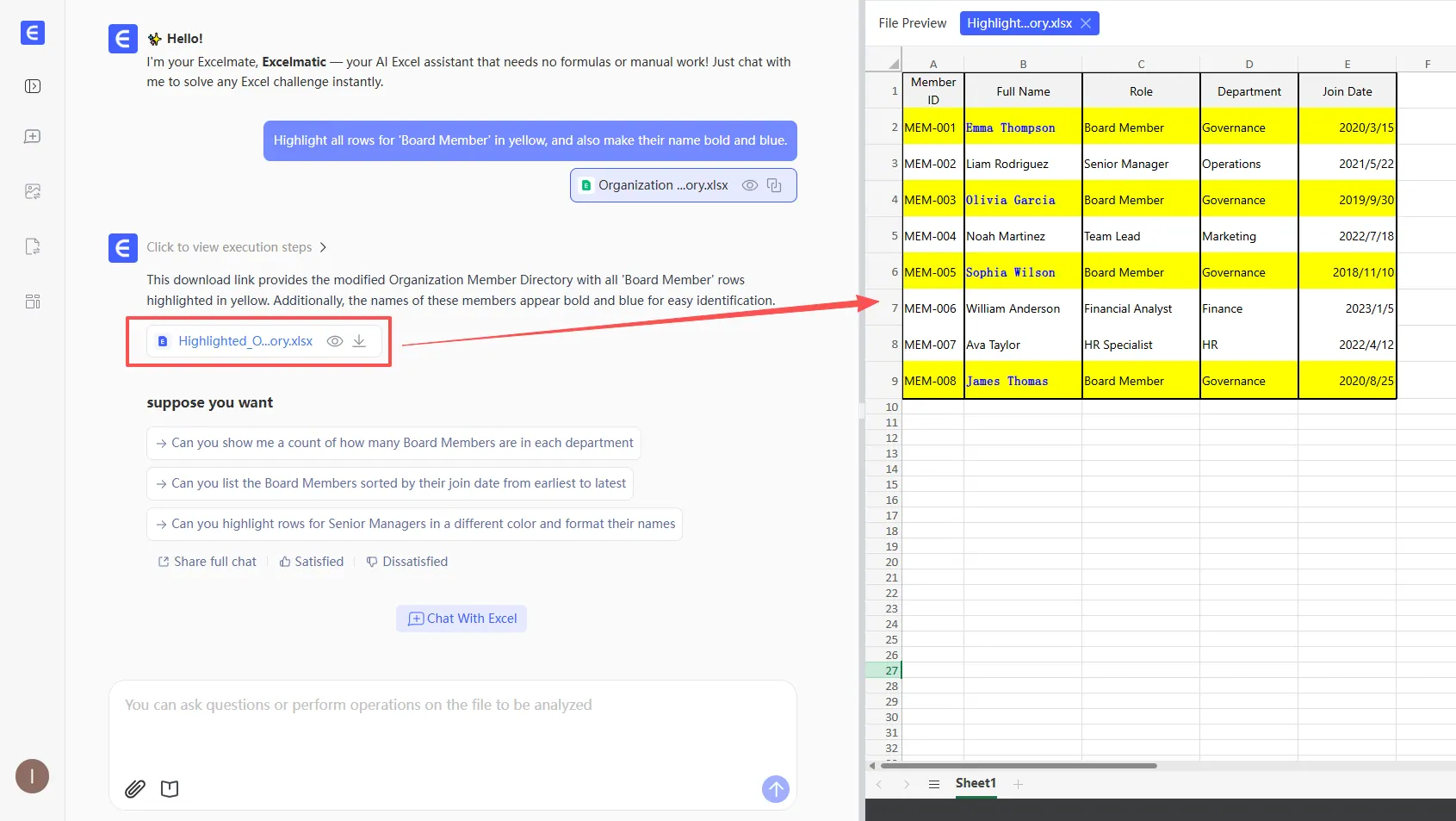
Task: Select the Sheet1 tab
Action: (976, 783)
